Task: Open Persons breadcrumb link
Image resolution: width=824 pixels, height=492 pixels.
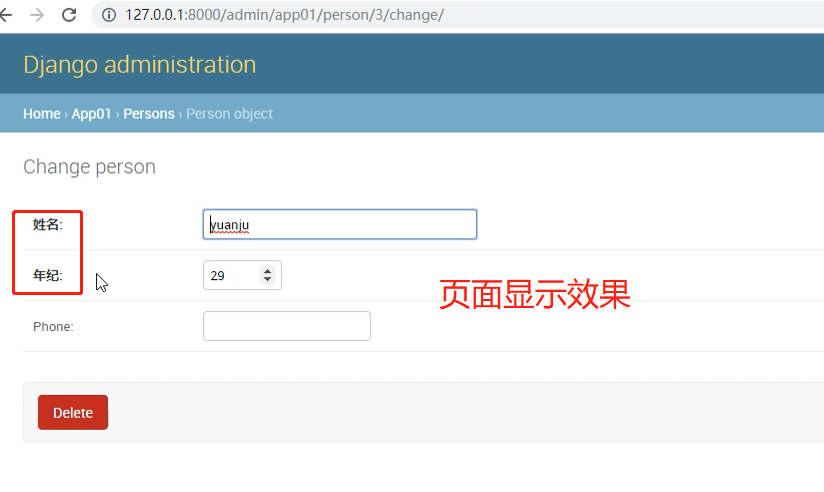Action: pos(149,114)
